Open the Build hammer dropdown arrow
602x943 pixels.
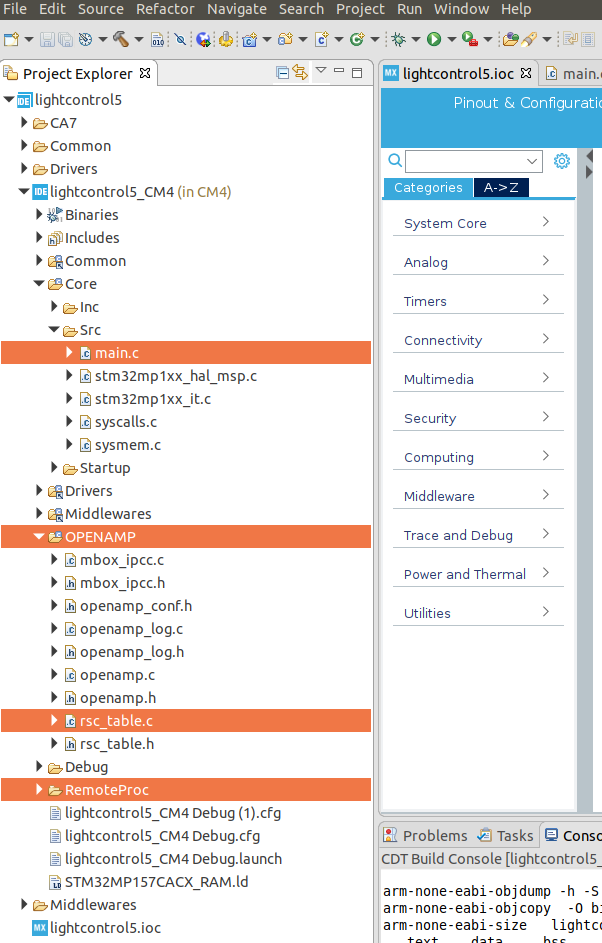[x=139, y=40]
